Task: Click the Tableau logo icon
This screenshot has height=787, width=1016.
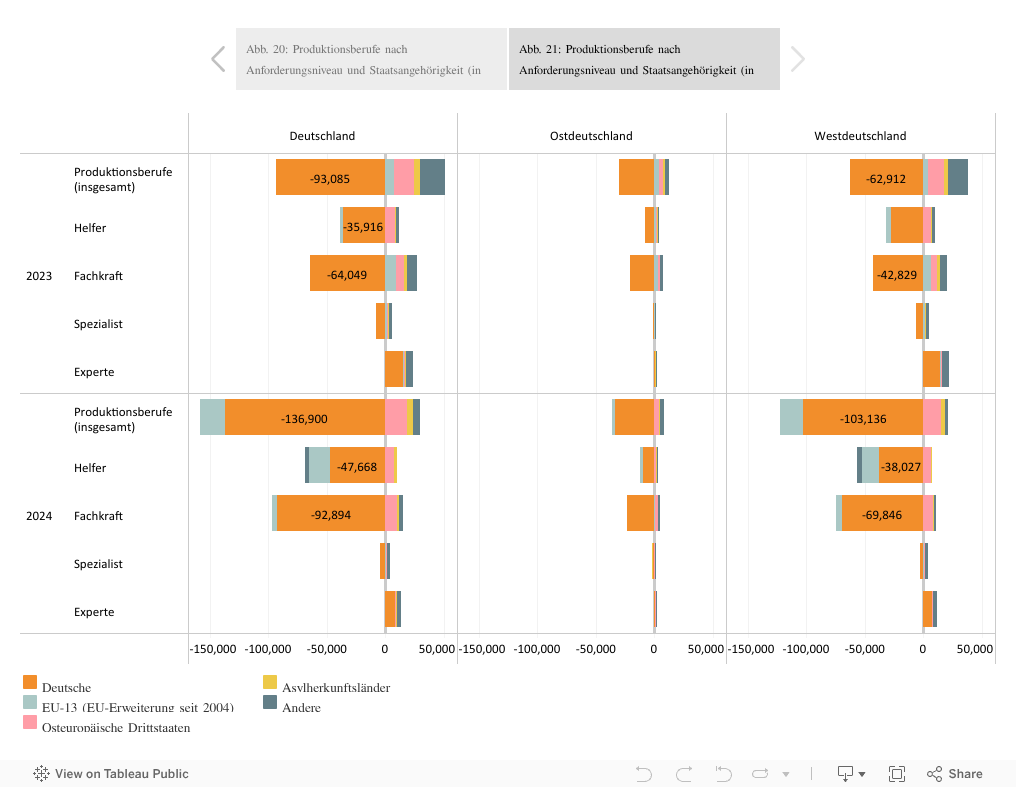Action: pos(42,774)
